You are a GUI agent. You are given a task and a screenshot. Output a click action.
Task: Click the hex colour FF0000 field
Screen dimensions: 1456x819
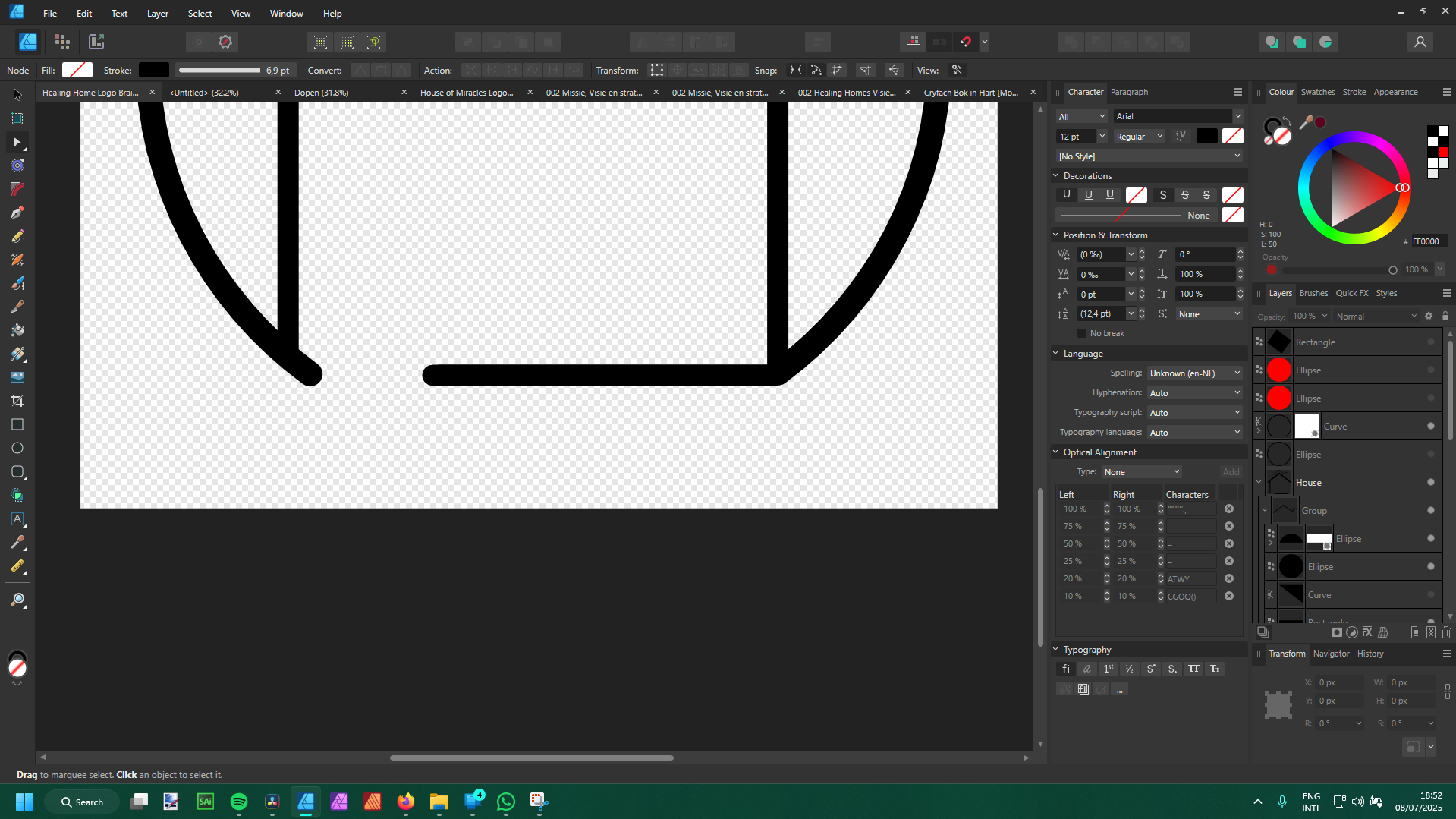point(1428,241)
